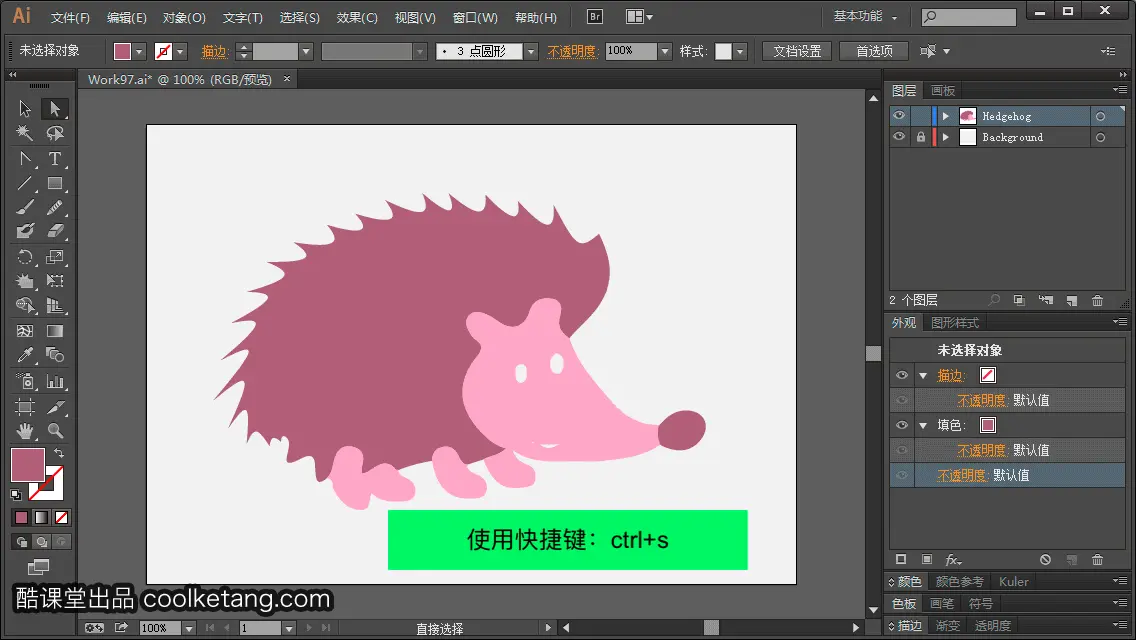The image size is (1136, 640).
Task: Open Adobe Bridge with the Br icon
Action: pos(594,17)
